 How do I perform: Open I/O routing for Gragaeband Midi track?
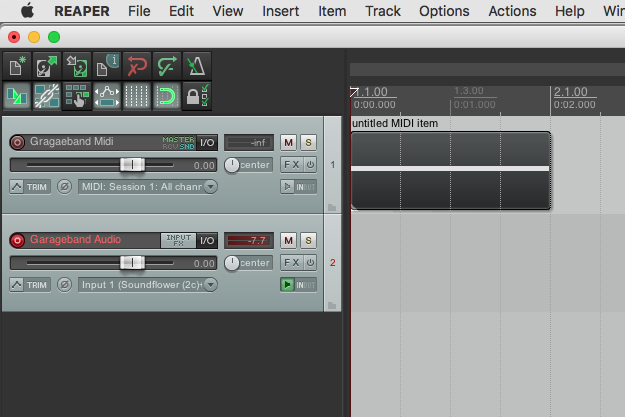pyautogui.click(x=207, y=142)
